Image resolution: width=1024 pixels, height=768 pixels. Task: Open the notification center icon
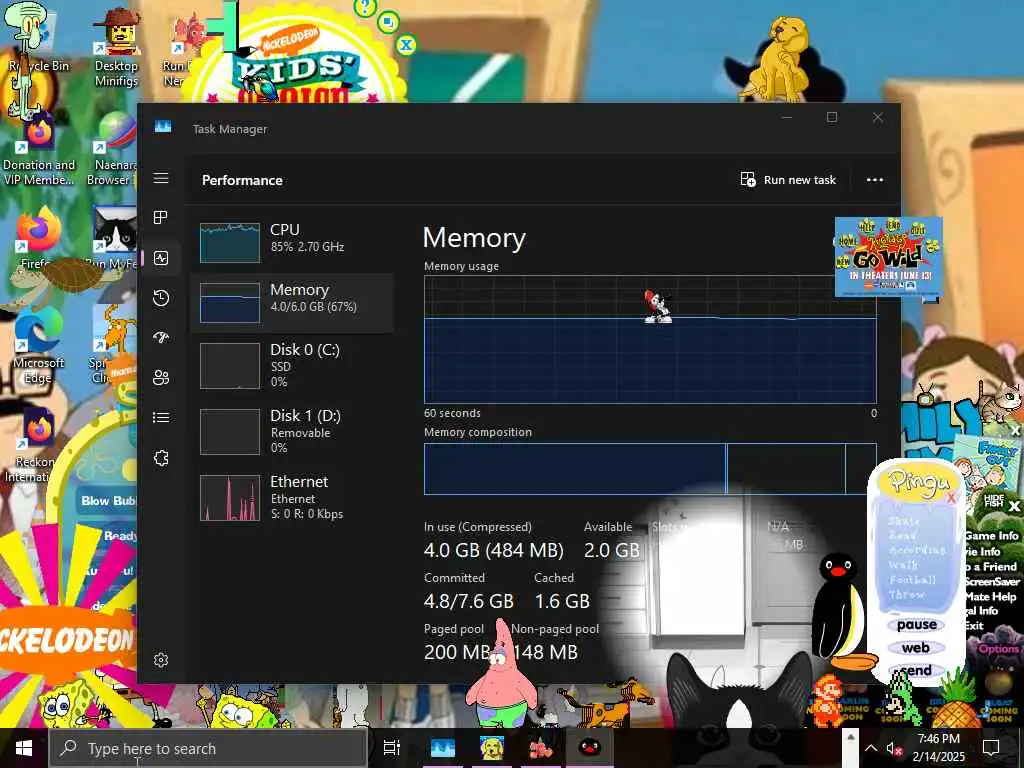(x=991, y=748)
